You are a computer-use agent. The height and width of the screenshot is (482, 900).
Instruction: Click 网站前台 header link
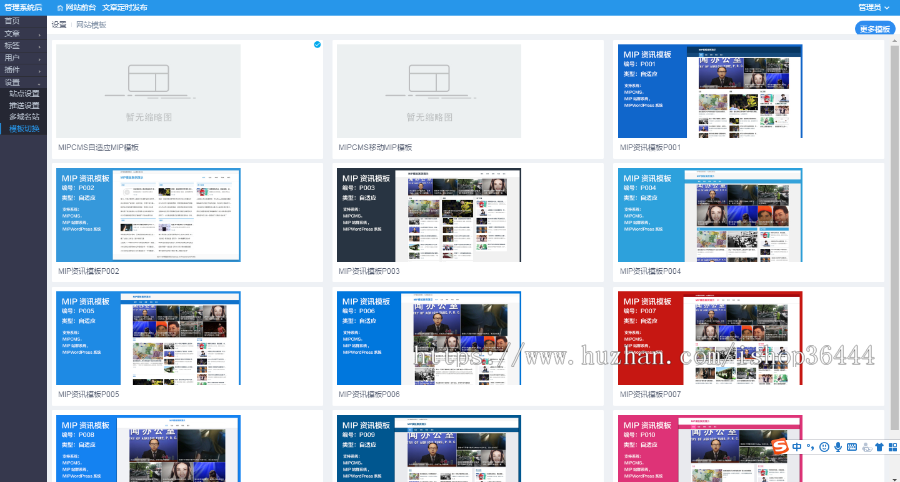81,7
